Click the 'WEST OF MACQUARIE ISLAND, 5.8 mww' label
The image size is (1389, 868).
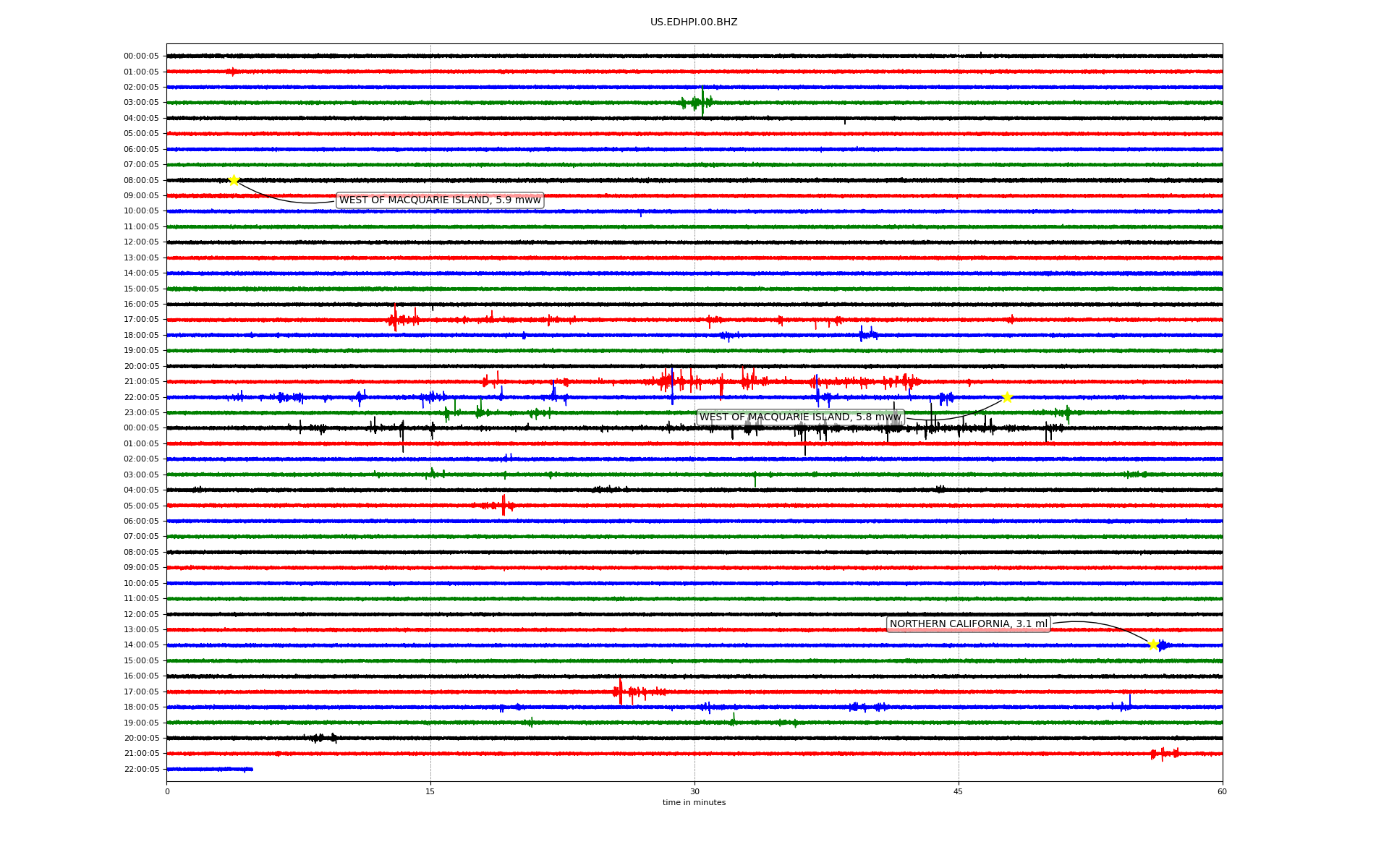[x=800, y=417]
